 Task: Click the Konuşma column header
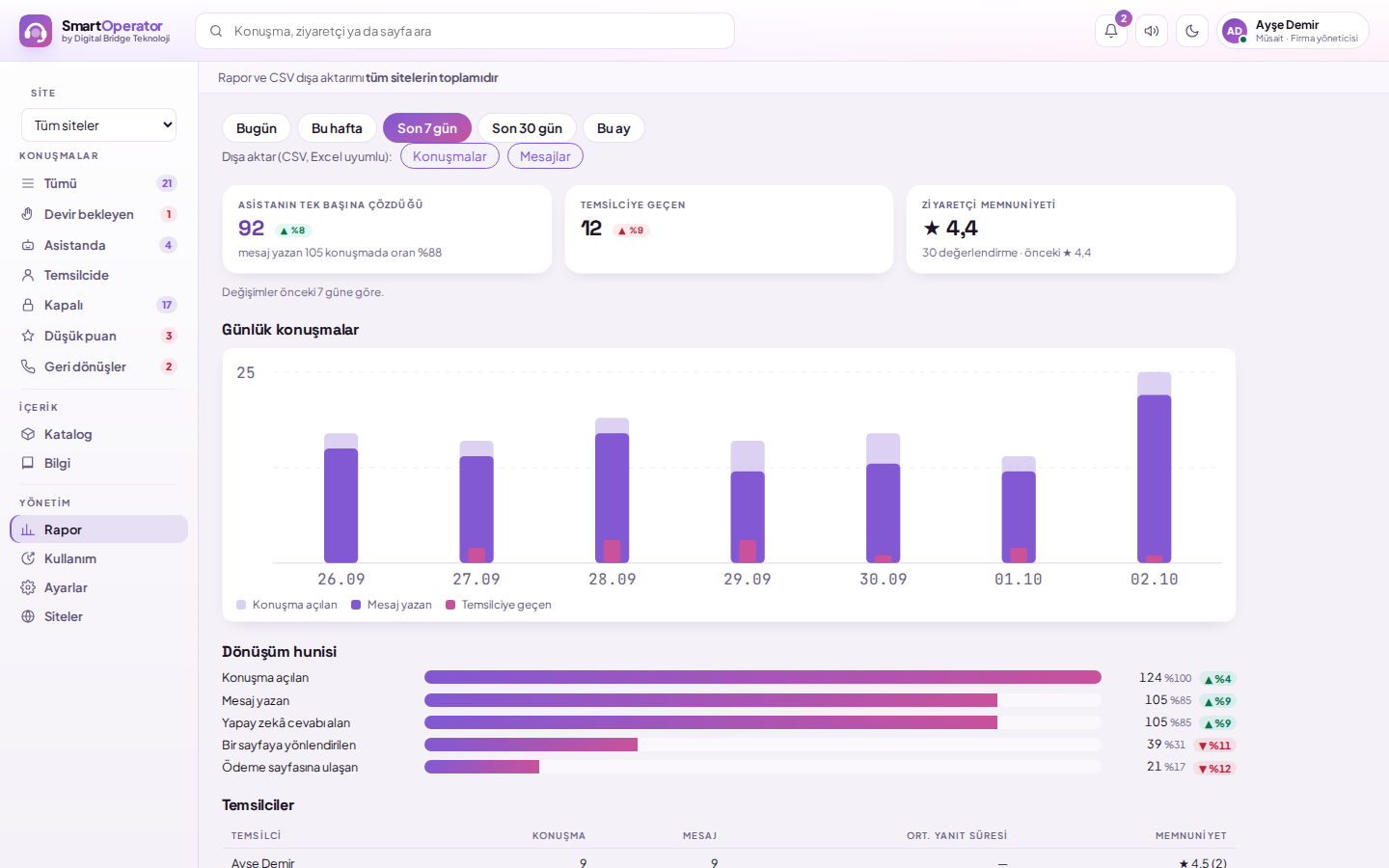tap(558, 836)
